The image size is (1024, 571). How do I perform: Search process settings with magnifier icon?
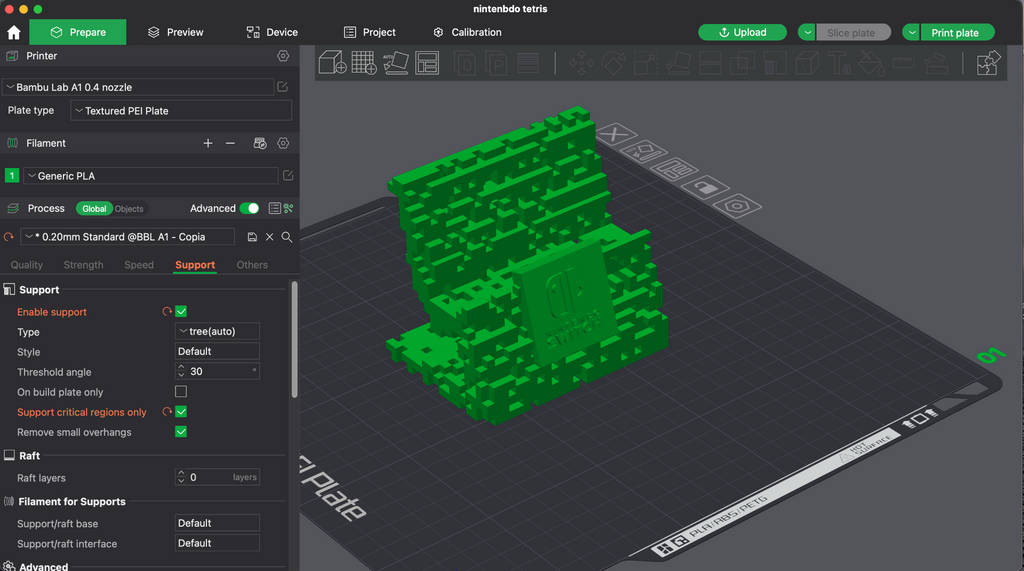tap(287, 237)
